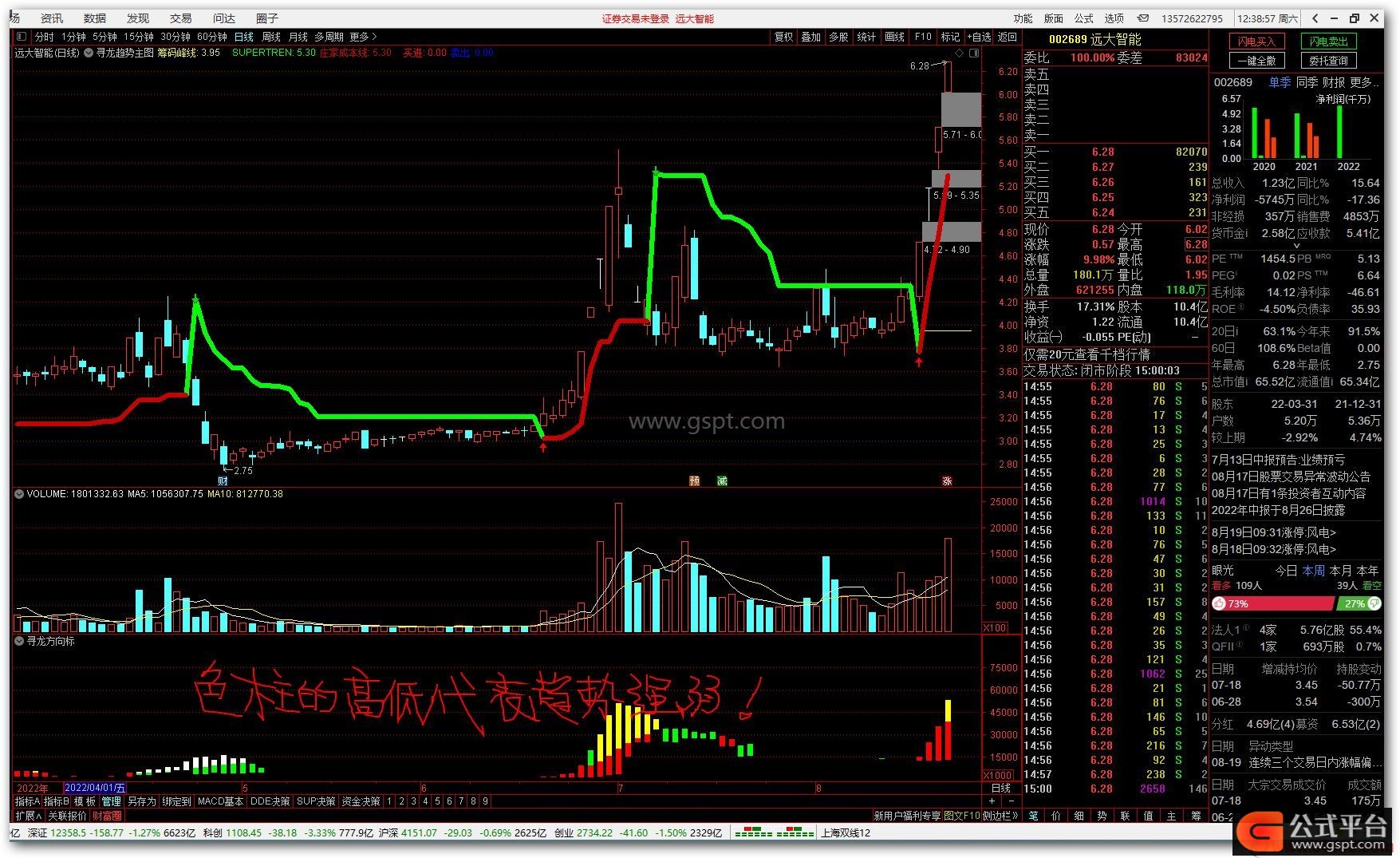This screenshot has width=1400, height=858.
Task: Select 本周 in the 眼光 panel
Action: pos(1313,571)
